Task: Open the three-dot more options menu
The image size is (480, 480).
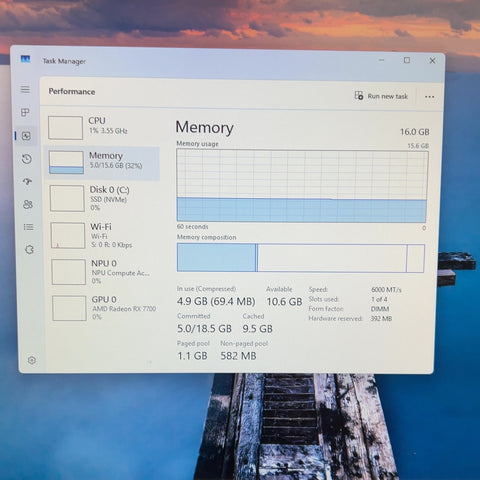Action: point(430,97)
